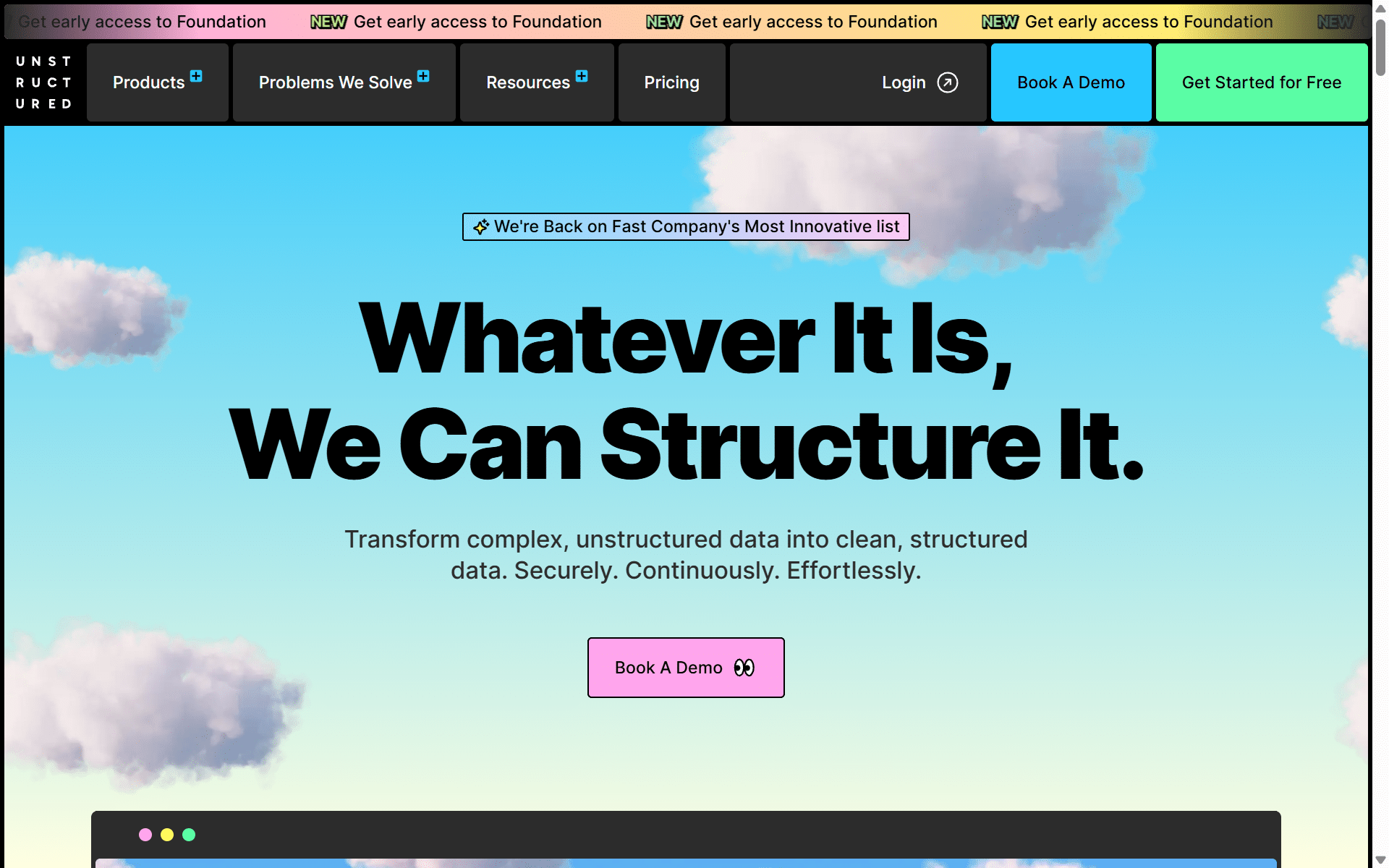
Task: Click Get Started for Free button
Action: pyautogui.click(x=1262, y=82)
